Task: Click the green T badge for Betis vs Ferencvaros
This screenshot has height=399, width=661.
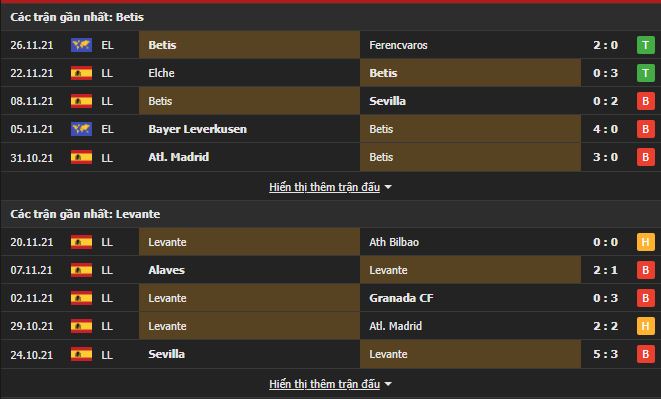Action: coord(645,45)
